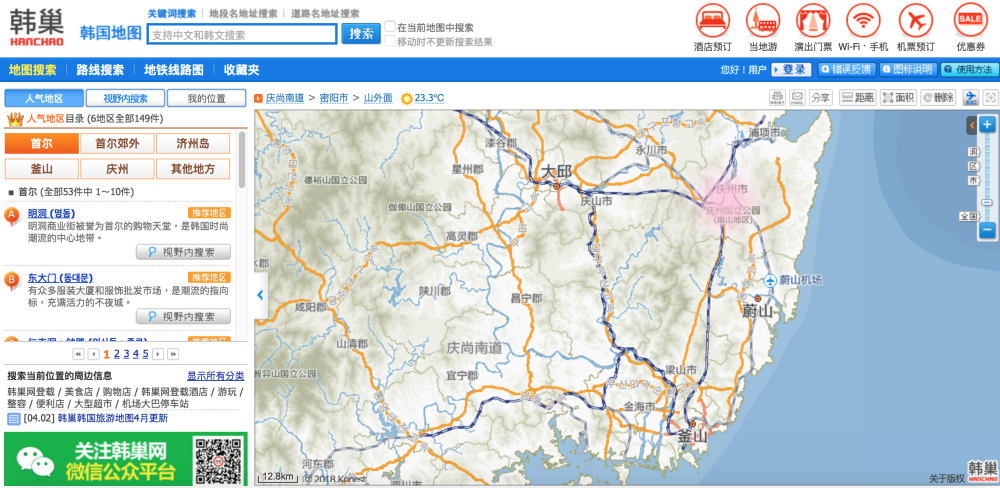Open the Wi-Fi·手机 rental icon
Image resolution: width=1000 pixels, height=488 pixels.
coord(863,20)
